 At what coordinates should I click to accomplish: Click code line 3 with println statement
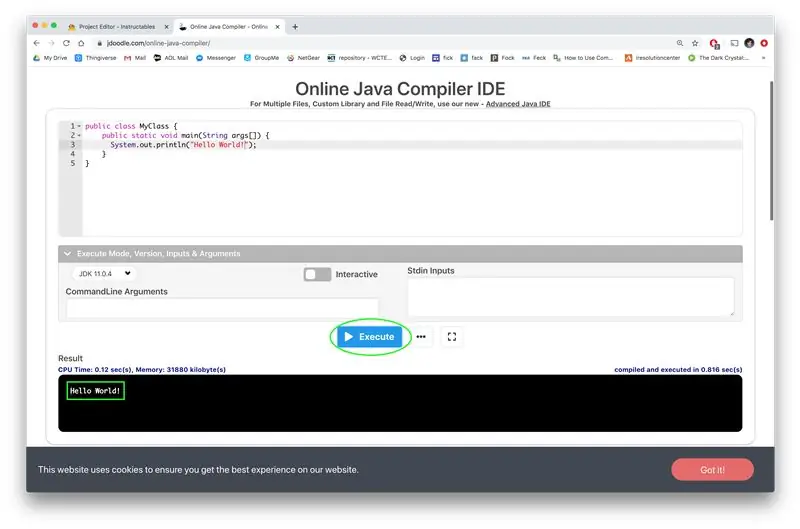[183, 145]
